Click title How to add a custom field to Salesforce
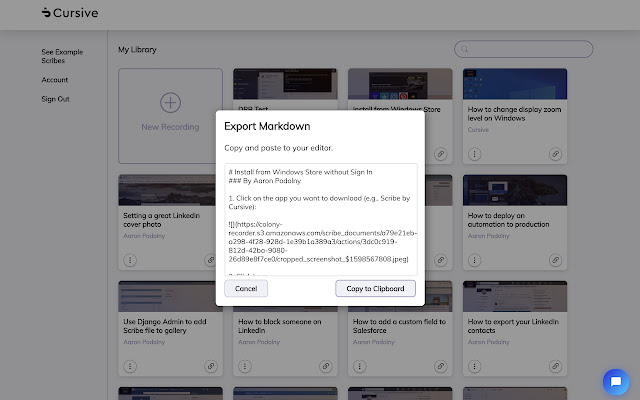The width and height of the screenshot is (640, 400). (x=399, y=326)
